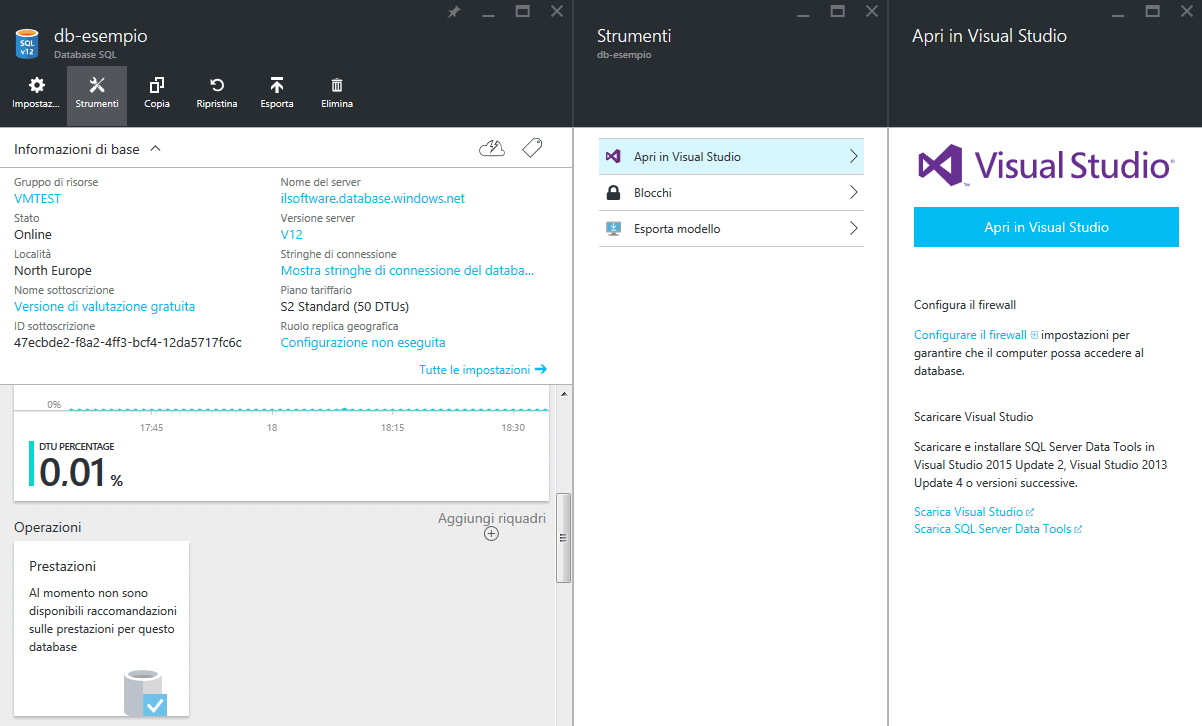Open Versione di valutazione gratuita link
The width and height of the screenshot is (1202, 726).
[x=104, y=306]
